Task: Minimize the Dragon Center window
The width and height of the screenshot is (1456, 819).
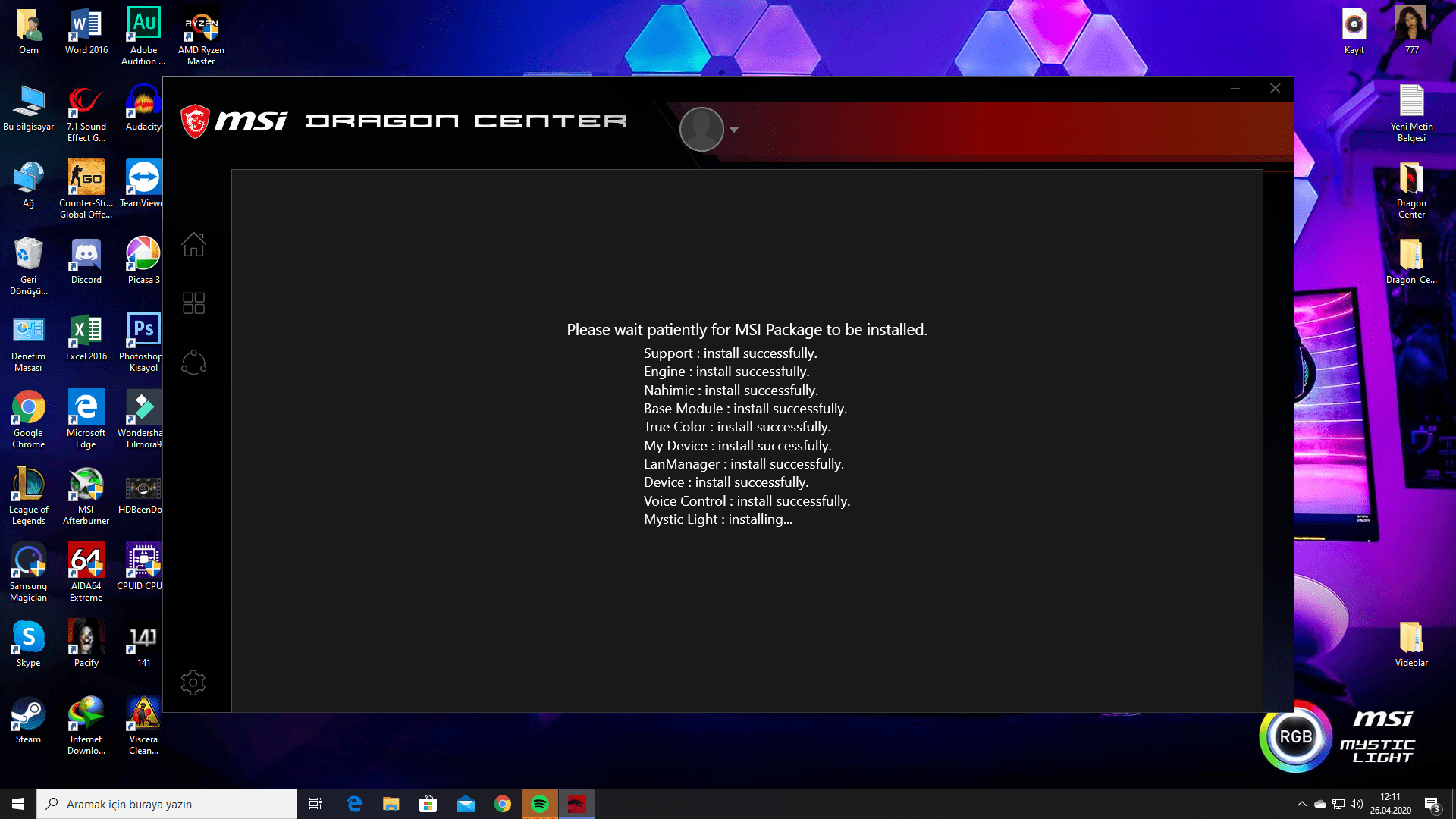Action: point(1235,89)
